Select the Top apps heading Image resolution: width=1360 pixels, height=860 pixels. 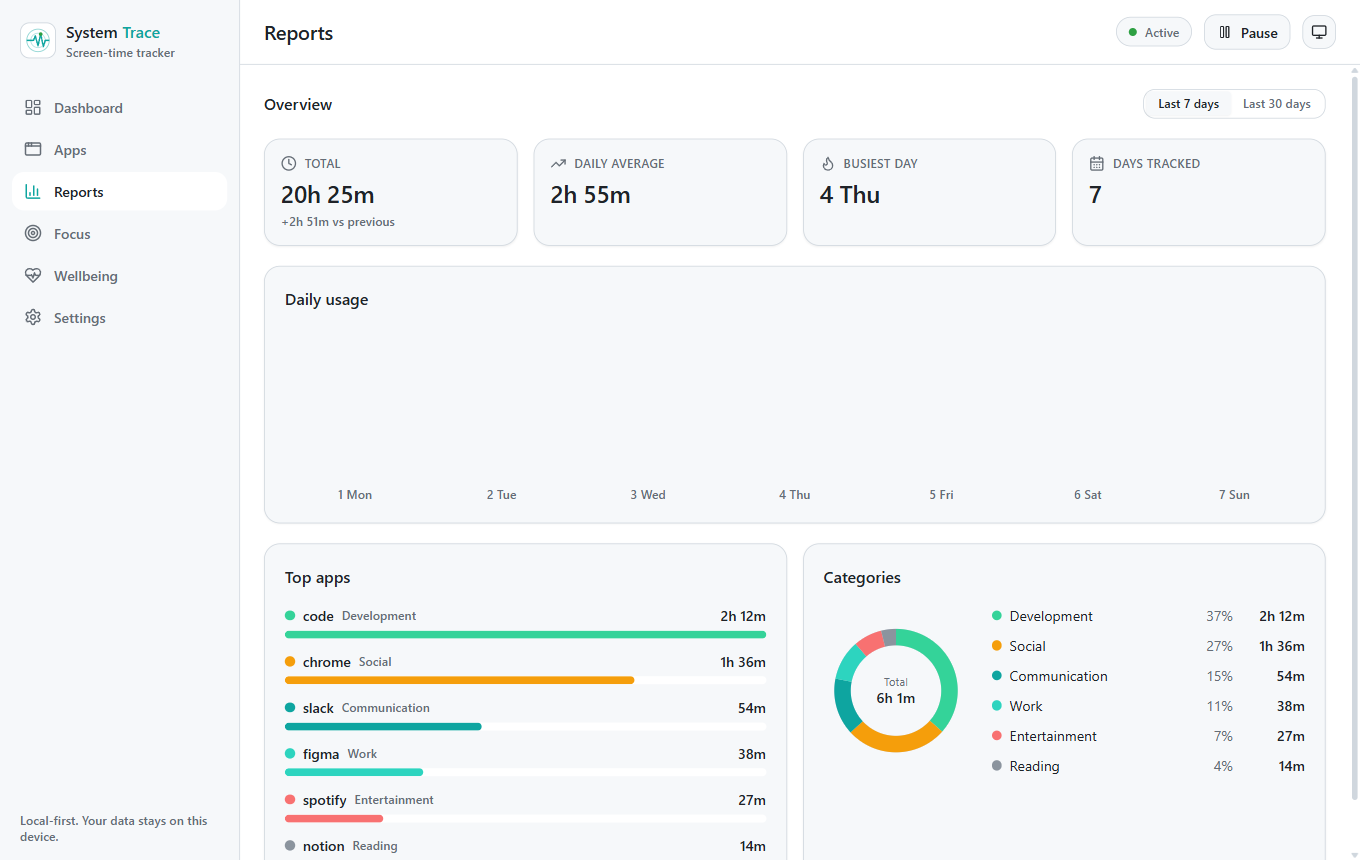pos(318,578)
